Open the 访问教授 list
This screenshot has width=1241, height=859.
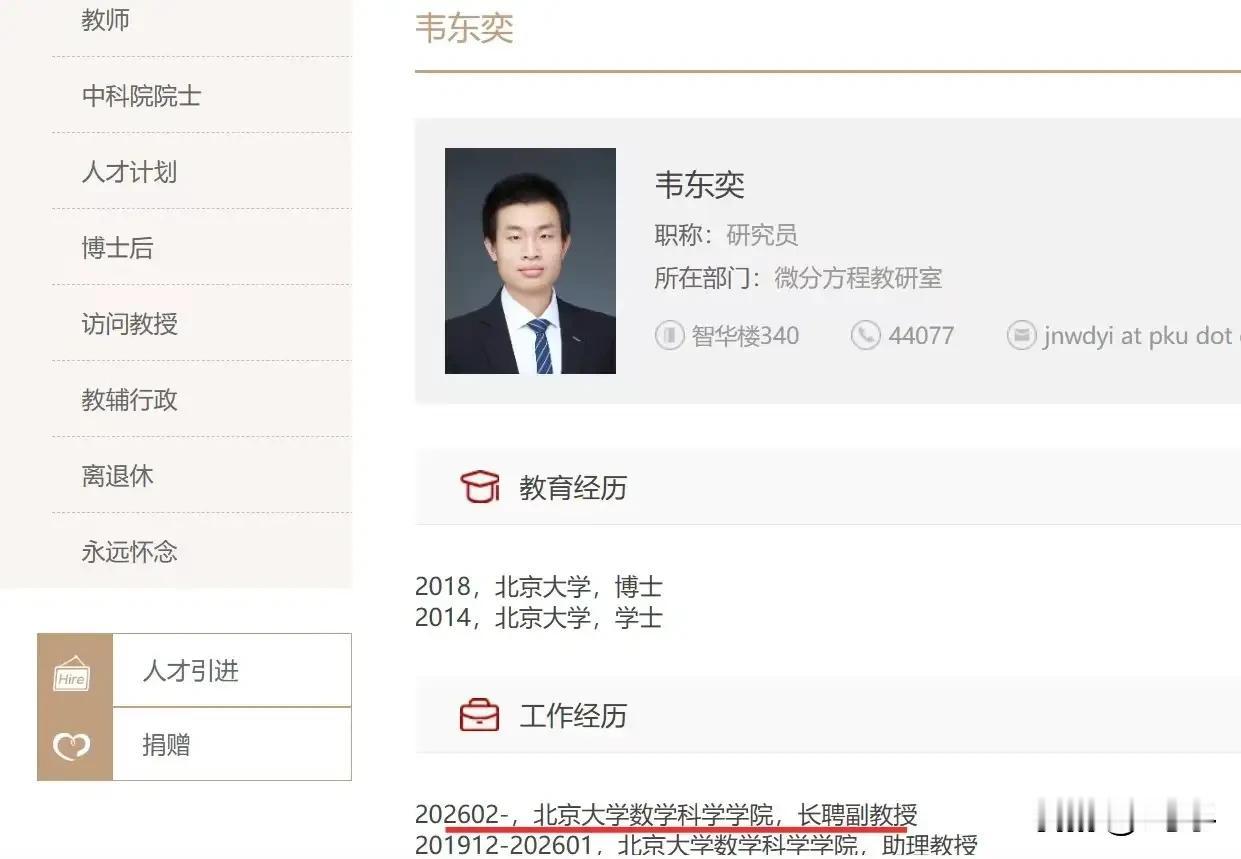click(129, 324)
